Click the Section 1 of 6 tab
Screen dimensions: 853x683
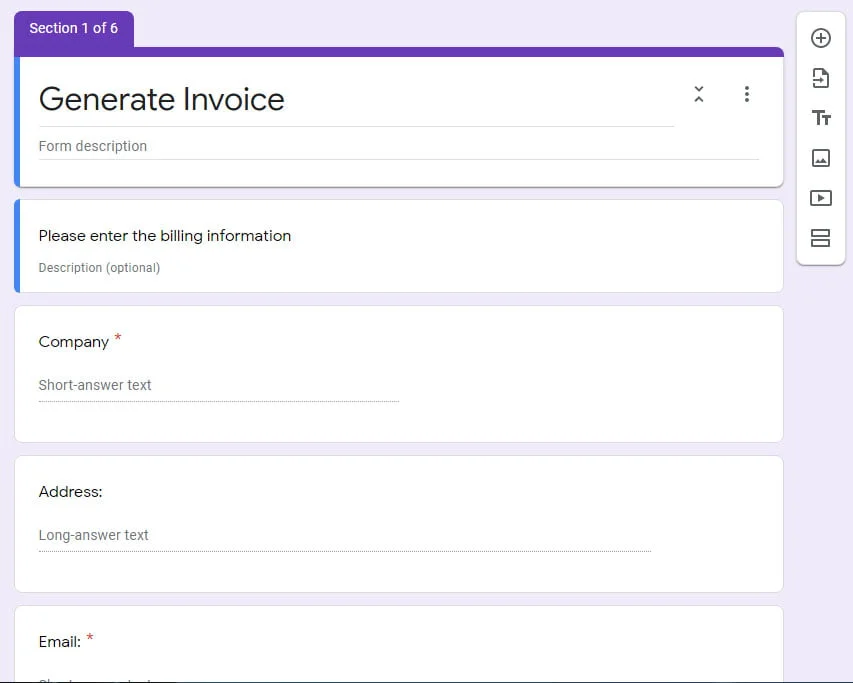73,28
